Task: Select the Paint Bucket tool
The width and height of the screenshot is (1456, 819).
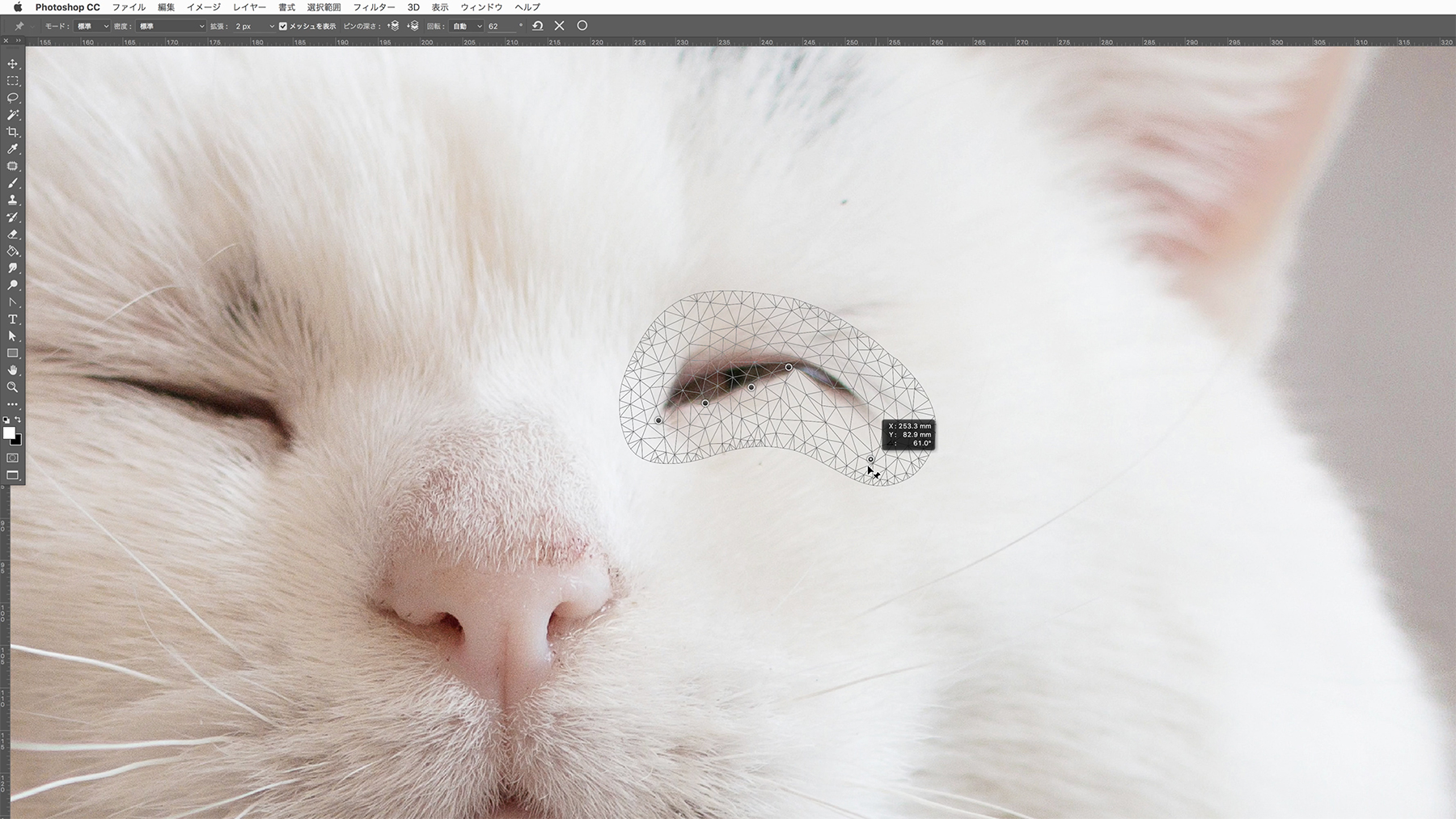Action: point(12,251)
